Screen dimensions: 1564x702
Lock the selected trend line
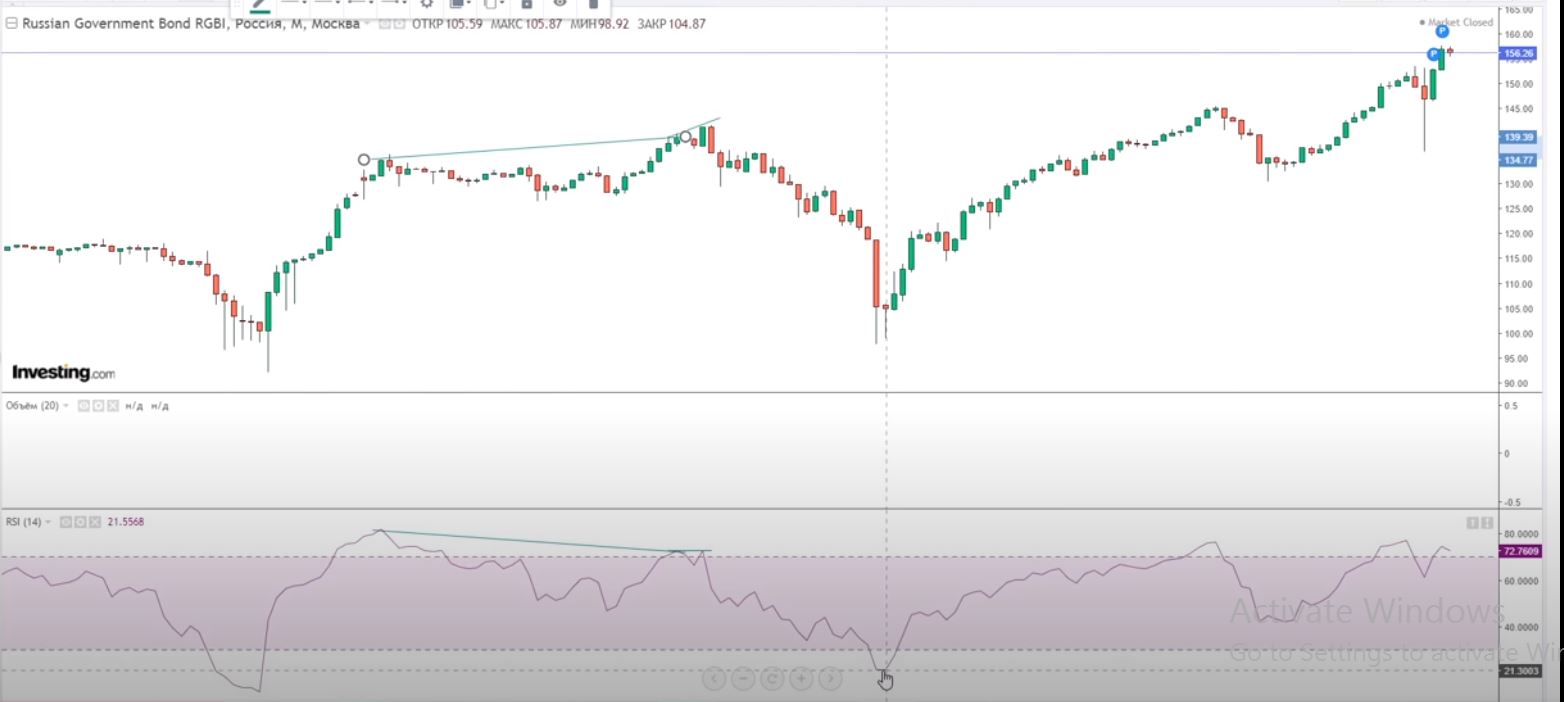526,4
